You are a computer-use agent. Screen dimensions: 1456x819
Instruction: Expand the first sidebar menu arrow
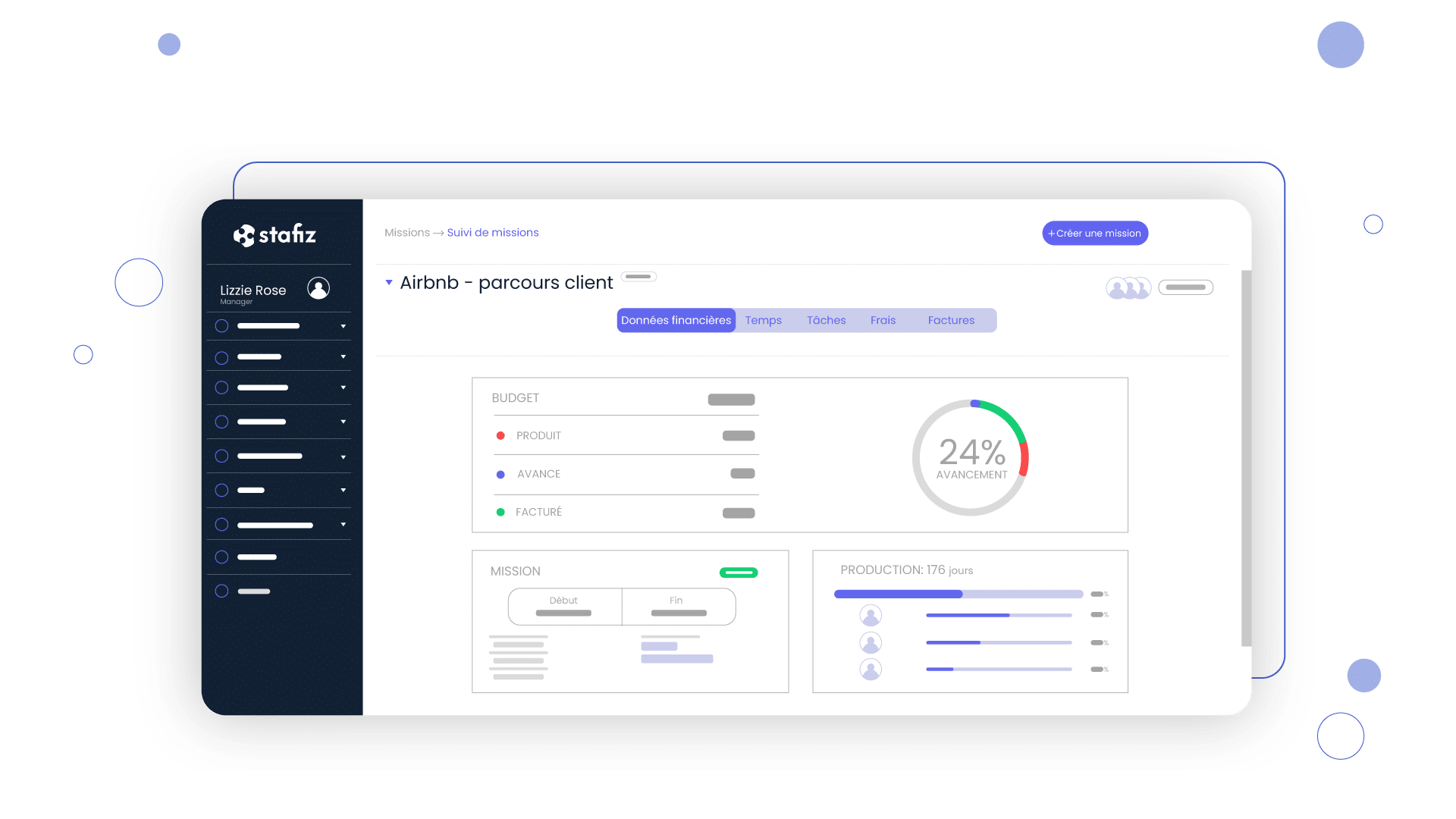tap(344, 327)
